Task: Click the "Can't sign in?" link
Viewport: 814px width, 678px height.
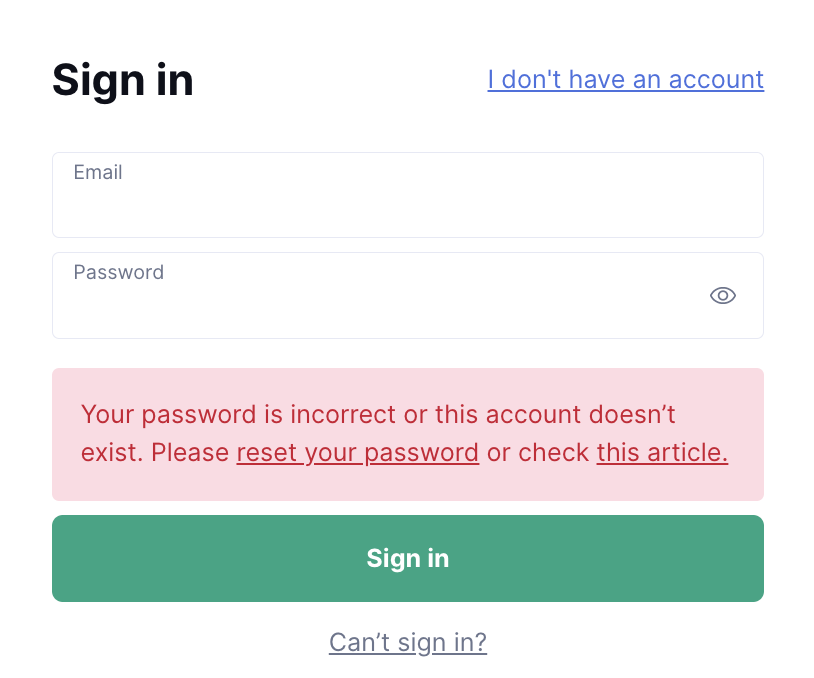Action: pyautogui.click(x=407, y=642)
